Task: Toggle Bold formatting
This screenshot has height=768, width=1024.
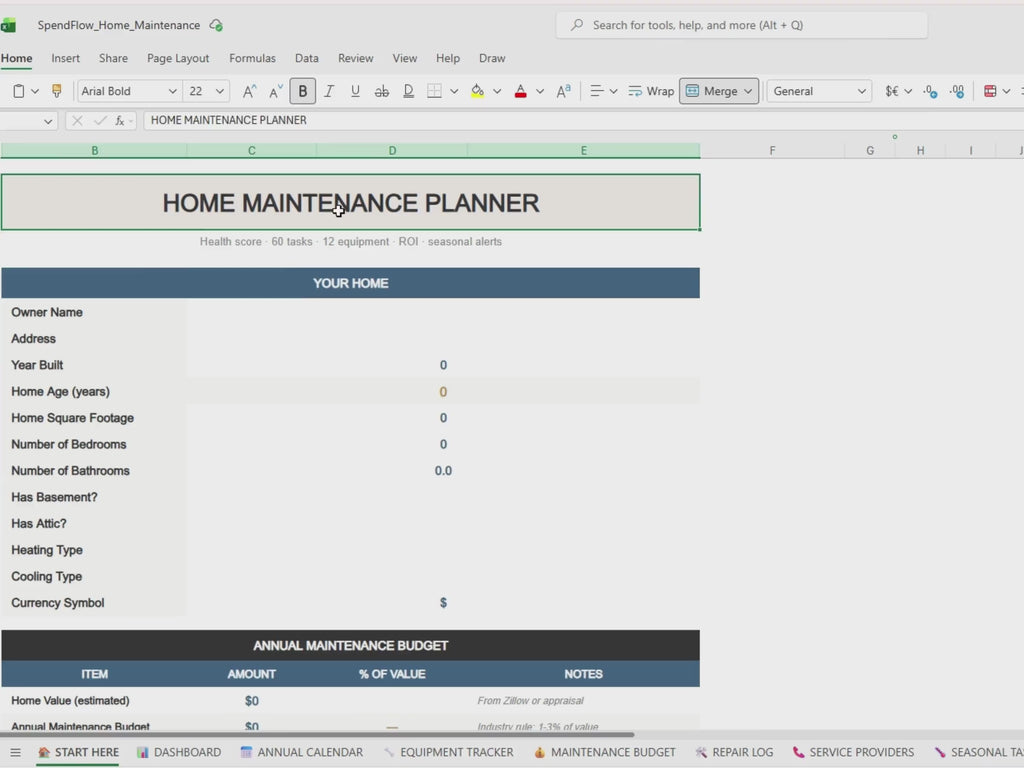Action: 302,91
